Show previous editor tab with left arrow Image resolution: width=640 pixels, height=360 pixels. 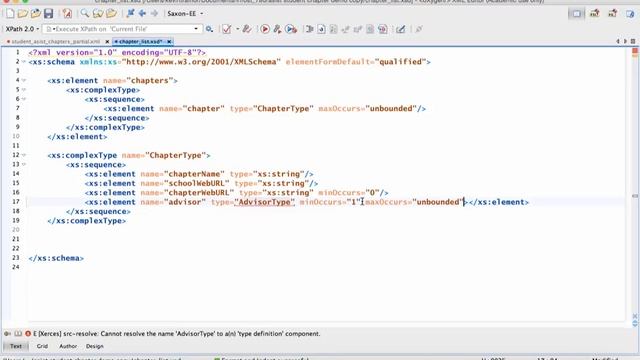point(618,41)
